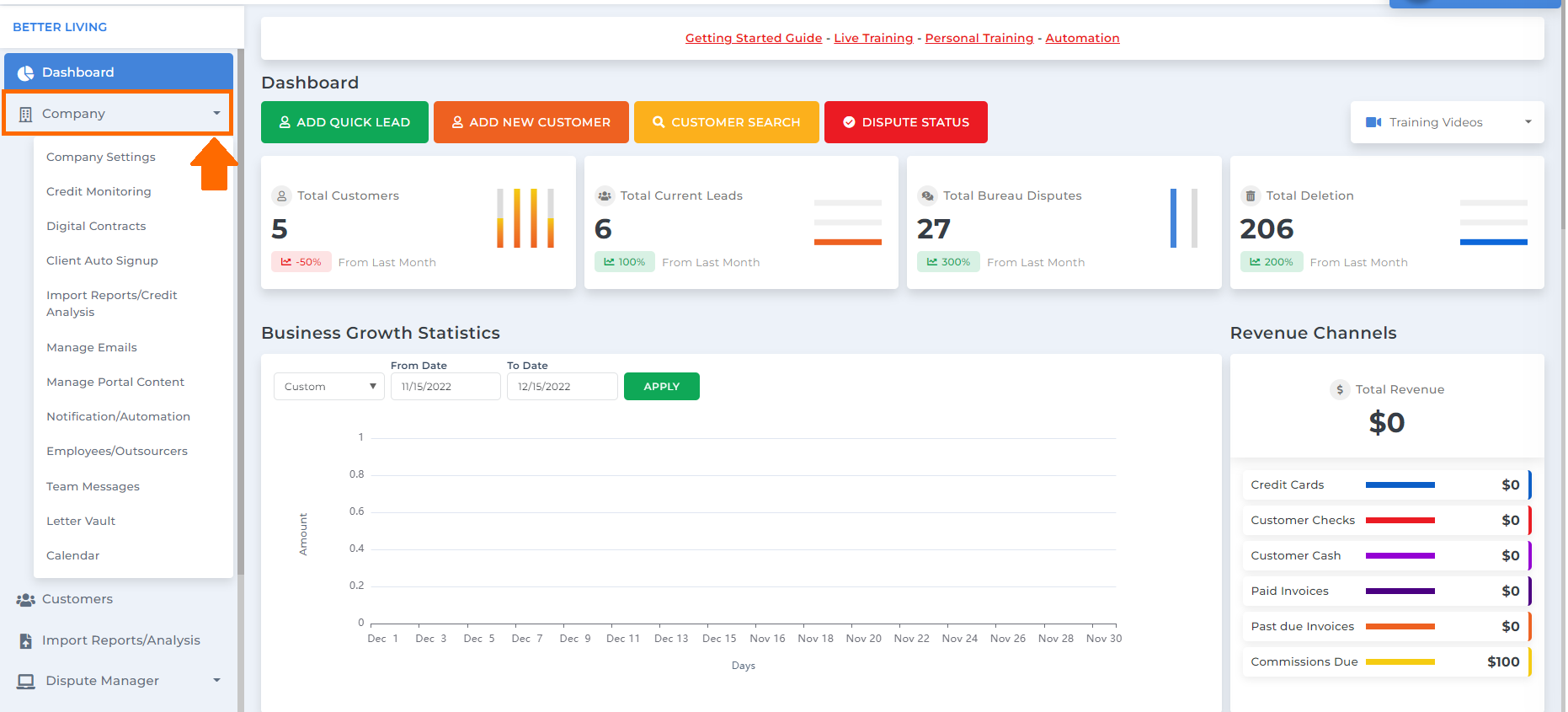Click the Past due Invoices orange bar

click(x=1400, y=627)
